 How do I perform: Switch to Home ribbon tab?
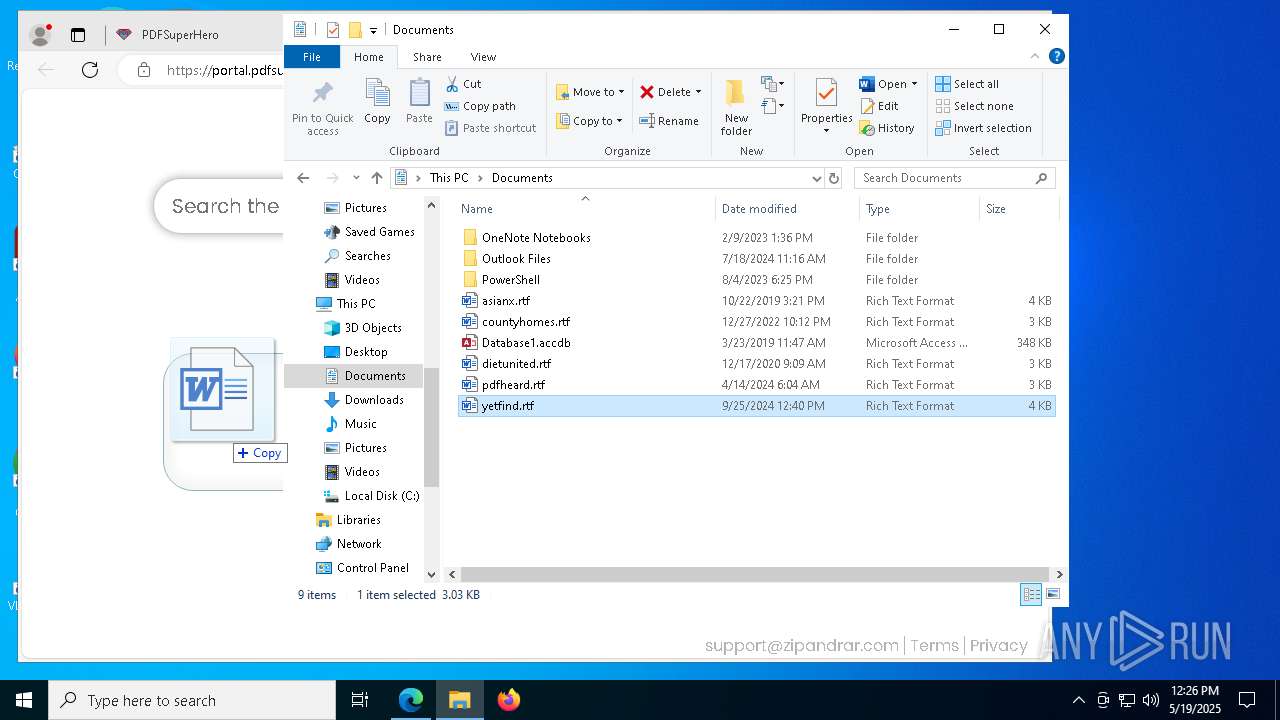coord(368,57)
